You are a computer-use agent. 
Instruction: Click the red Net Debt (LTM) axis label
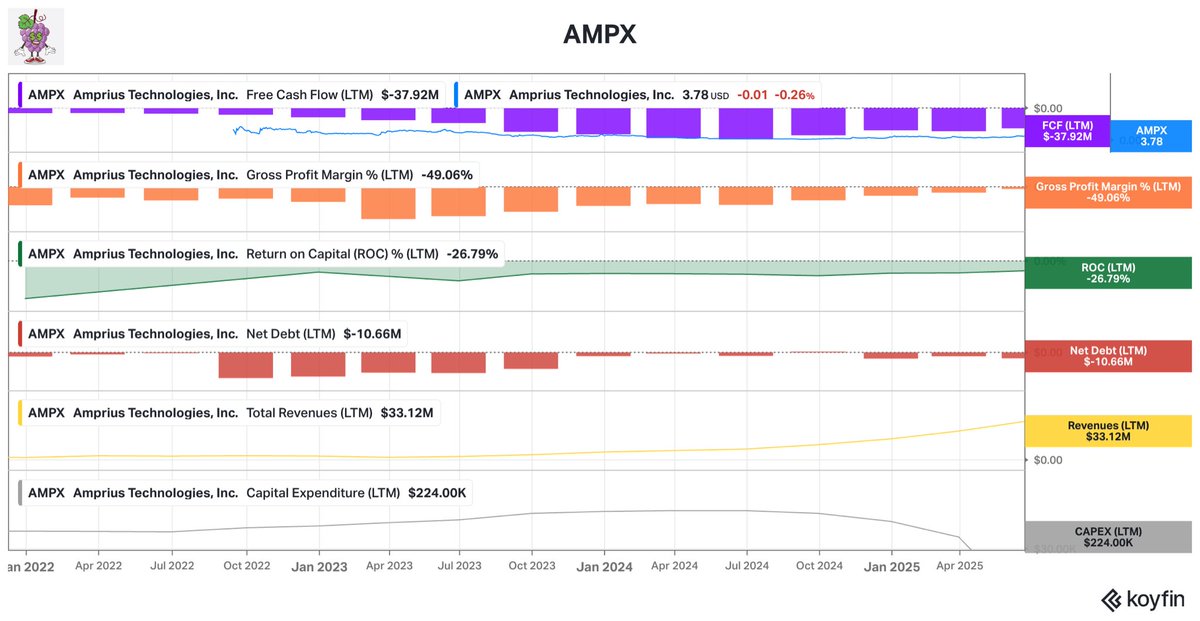pos(1108,356)
